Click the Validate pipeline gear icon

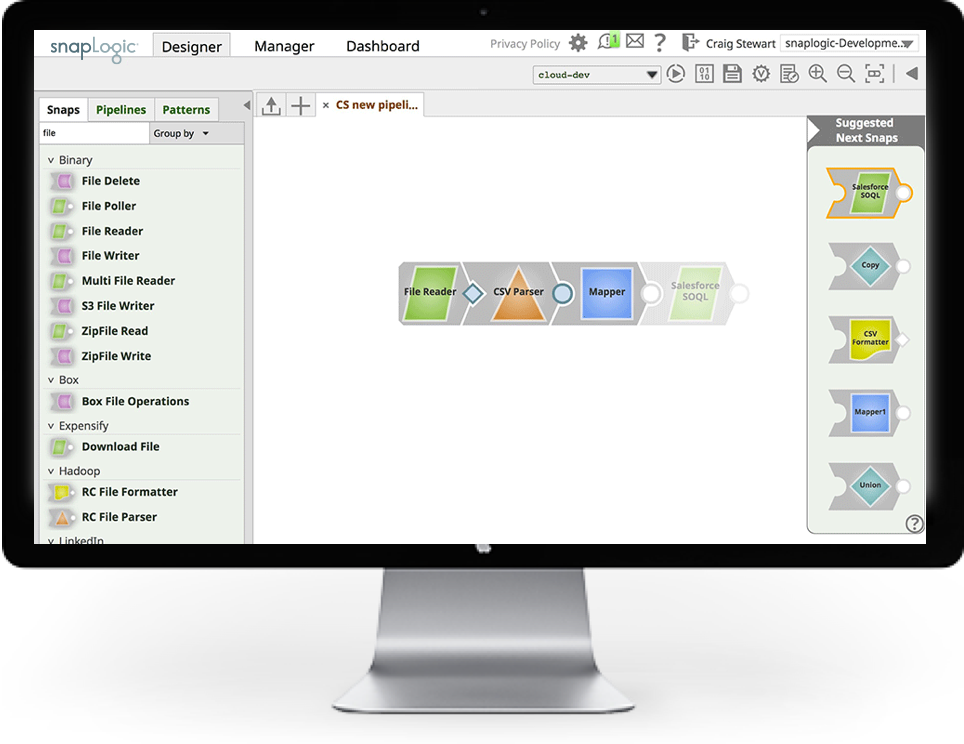tap(761, 74)
